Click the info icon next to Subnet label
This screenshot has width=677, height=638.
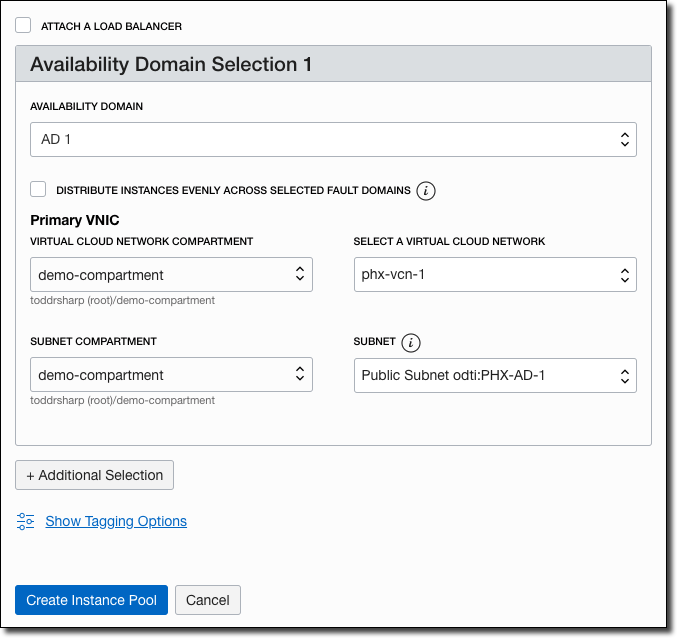(410, 343)
